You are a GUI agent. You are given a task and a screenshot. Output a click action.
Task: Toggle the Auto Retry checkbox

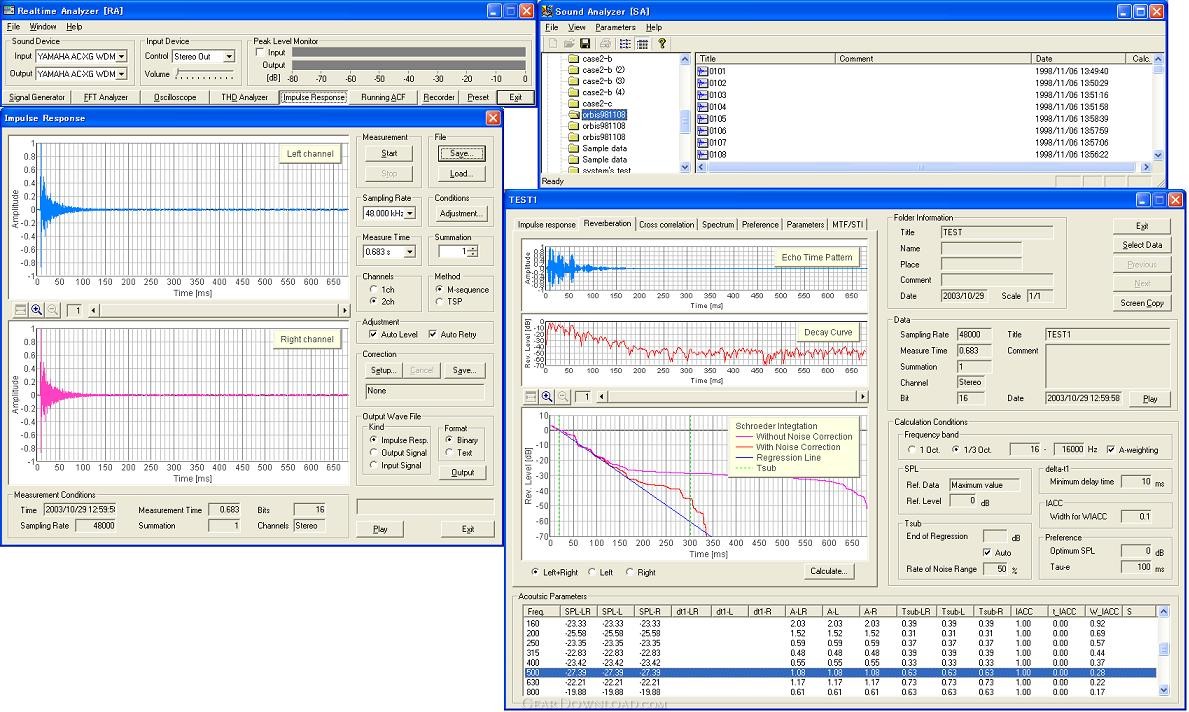[x=432, y=334]
